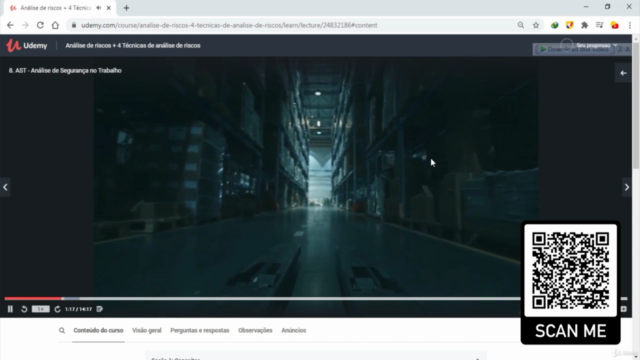Skip forward using the forward arrow icon

click(57, 309)
